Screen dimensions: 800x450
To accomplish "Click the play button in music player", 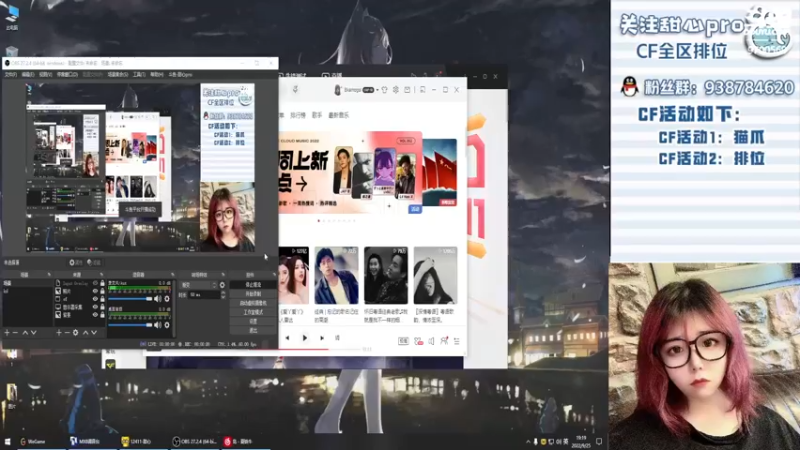I will (x=305, y=338).
